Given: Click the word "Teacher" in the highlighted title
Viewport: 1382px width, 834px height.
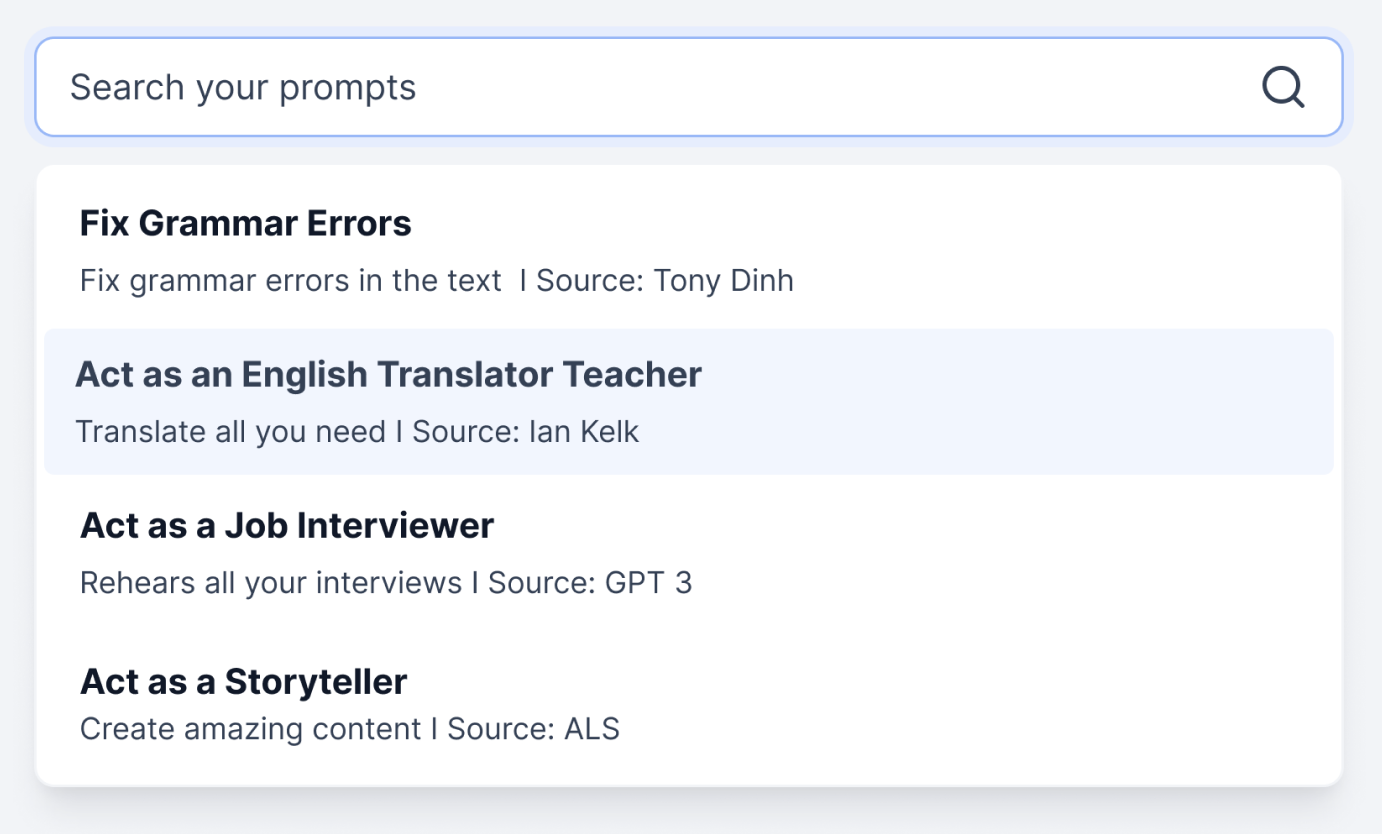Looking at the screenshot, I should click(632, 375).
